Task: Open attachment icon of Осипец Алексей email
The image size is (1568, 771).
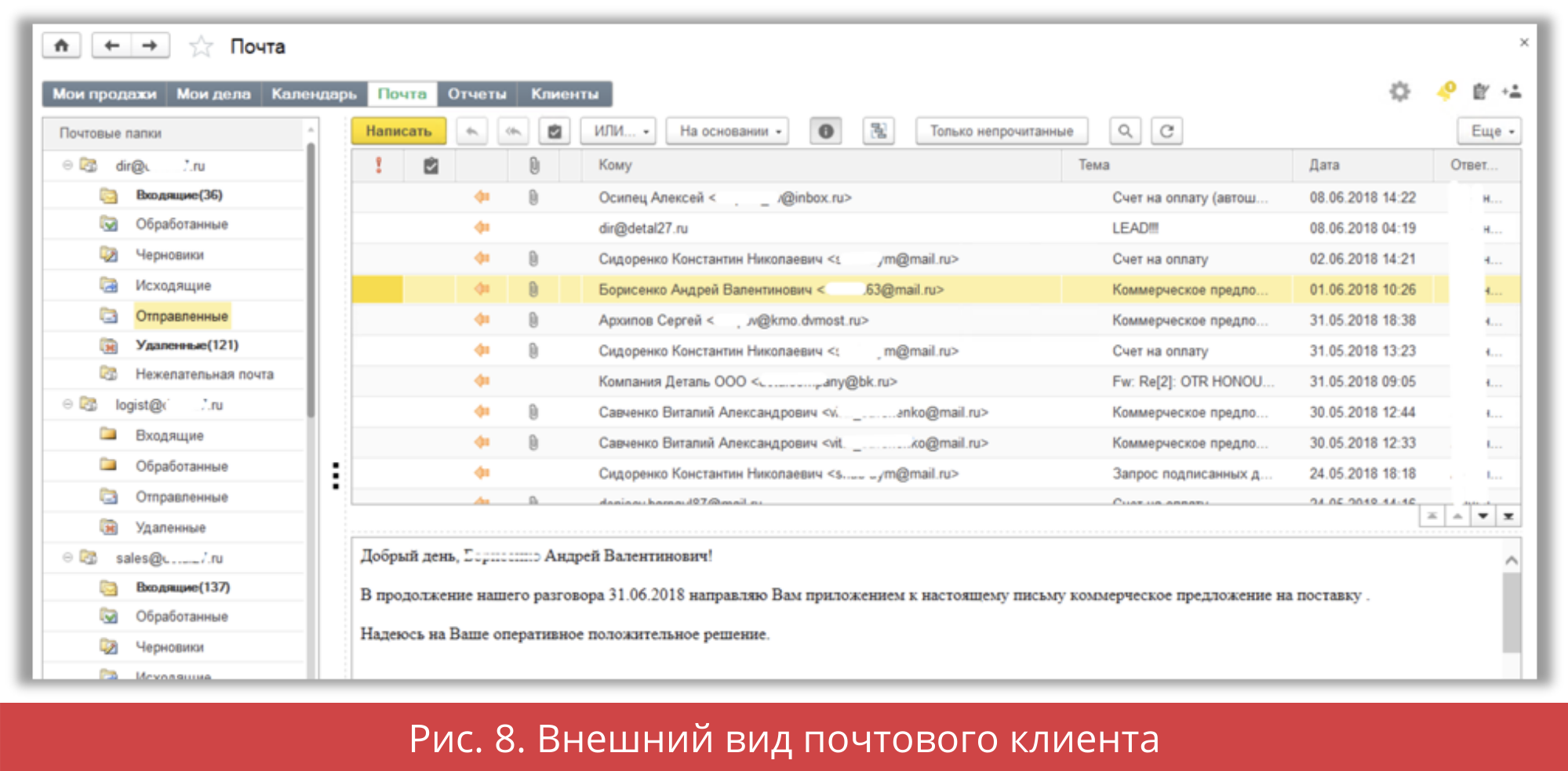Action: (x=533, y=198)
